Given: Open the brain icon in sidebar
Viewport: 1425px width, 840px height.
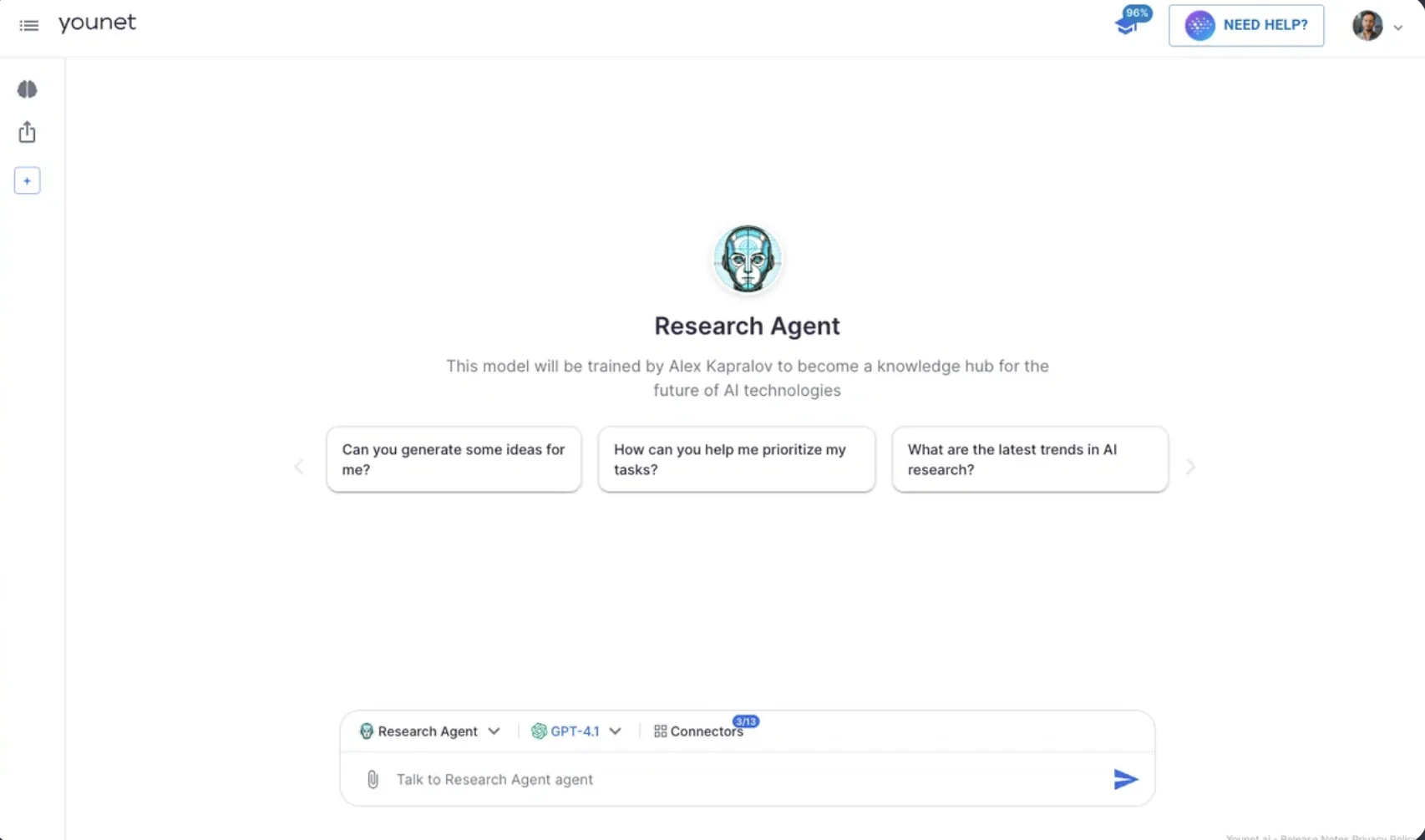Looking at the screenshot, I should (x=28, y=89).
